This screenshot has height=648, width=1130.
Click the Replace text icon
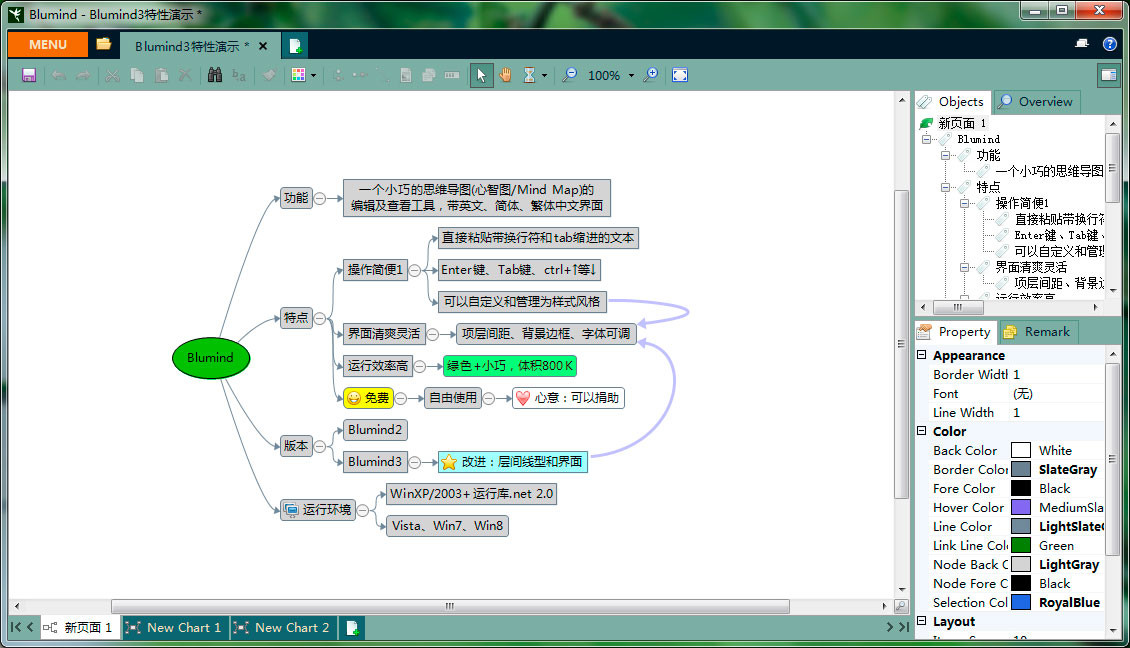[239, 75]
